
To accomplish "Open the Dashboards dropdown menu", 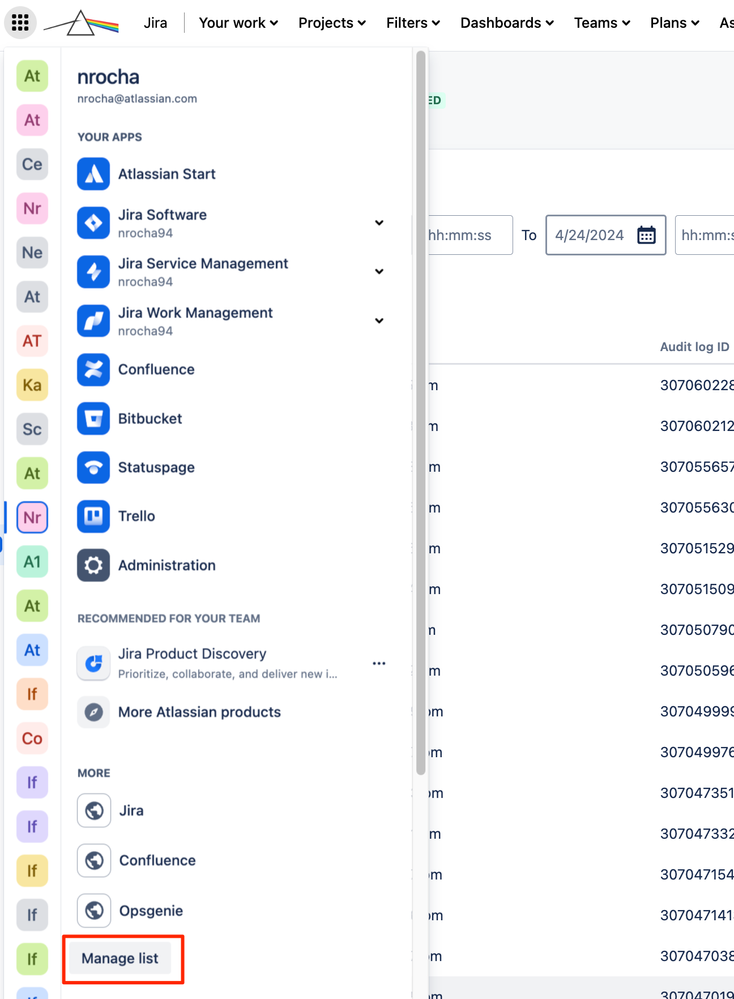I will [507, 23].
